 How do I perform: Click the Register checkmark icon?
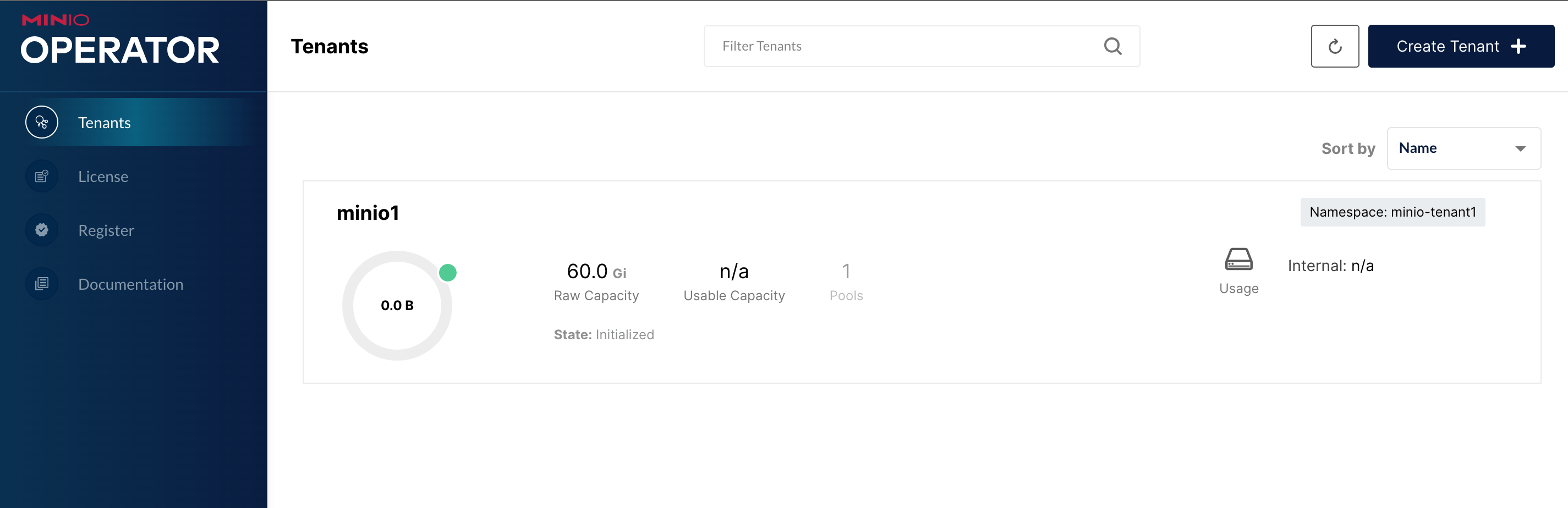tap(41, 230)
